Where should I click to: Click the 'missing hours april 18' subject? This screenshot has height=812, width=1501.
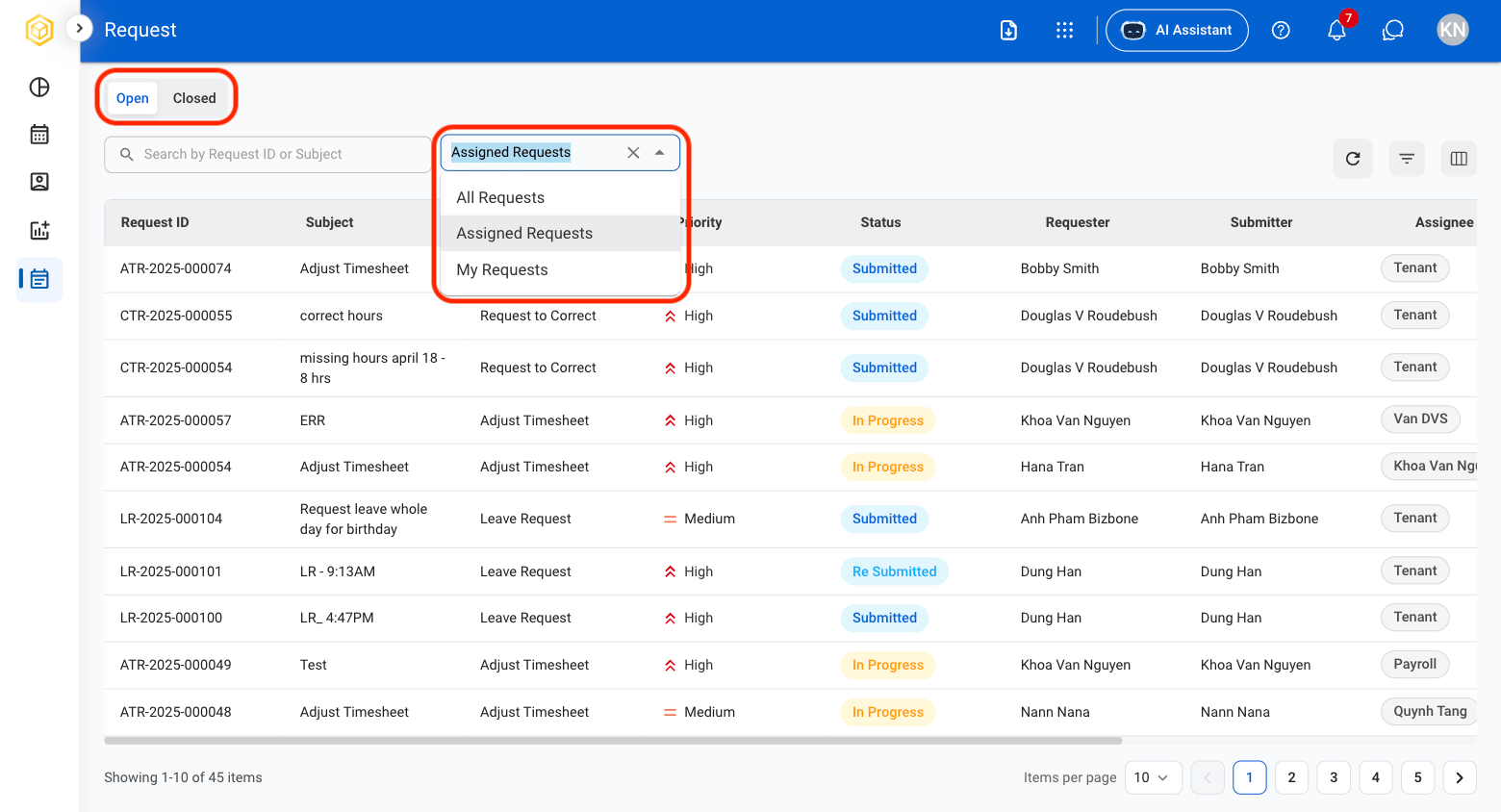tap(372, 368)
